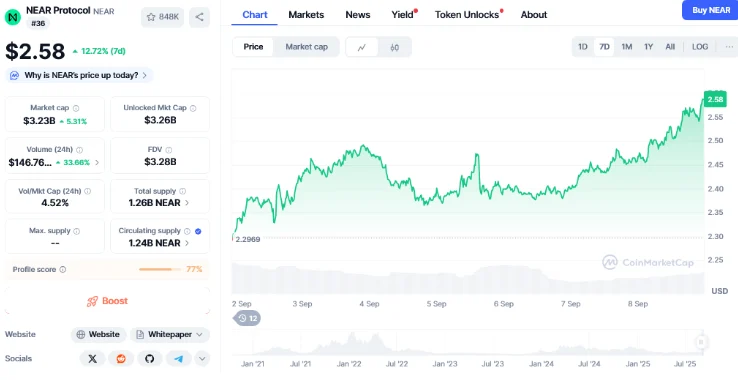738x380 pixels.
Task: Select the Price chart toggle
Action: 253,47
